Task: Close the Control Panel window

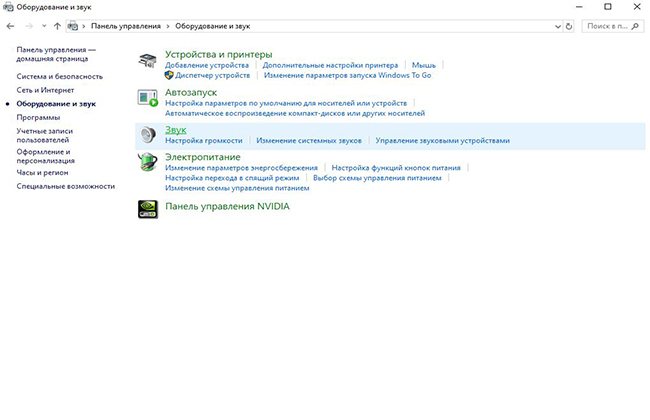Action: (x=637, y=7)
